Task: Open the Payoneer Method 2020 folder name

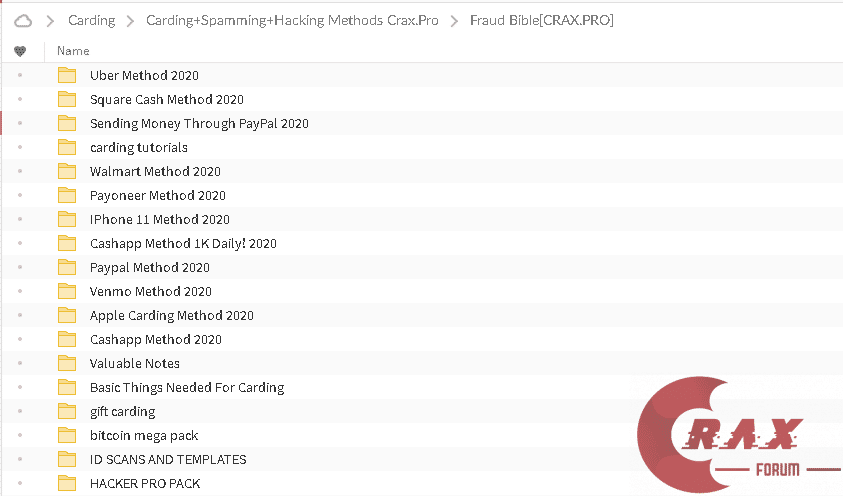Action: [x=157, y=196]
